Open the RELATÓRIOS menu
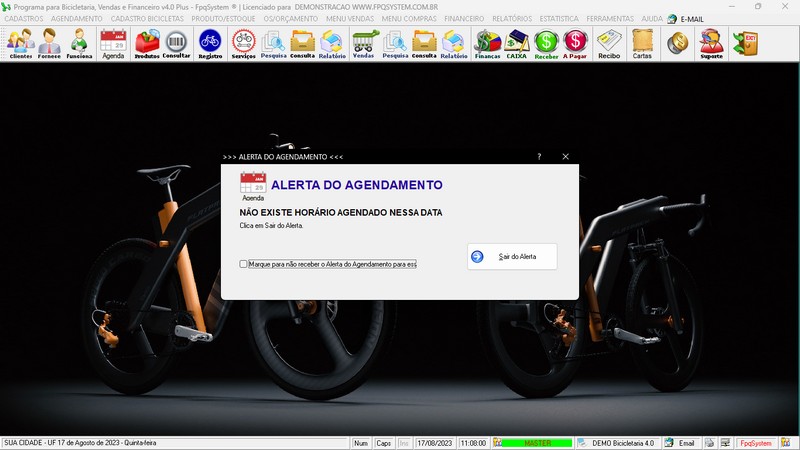 [512, 18]
